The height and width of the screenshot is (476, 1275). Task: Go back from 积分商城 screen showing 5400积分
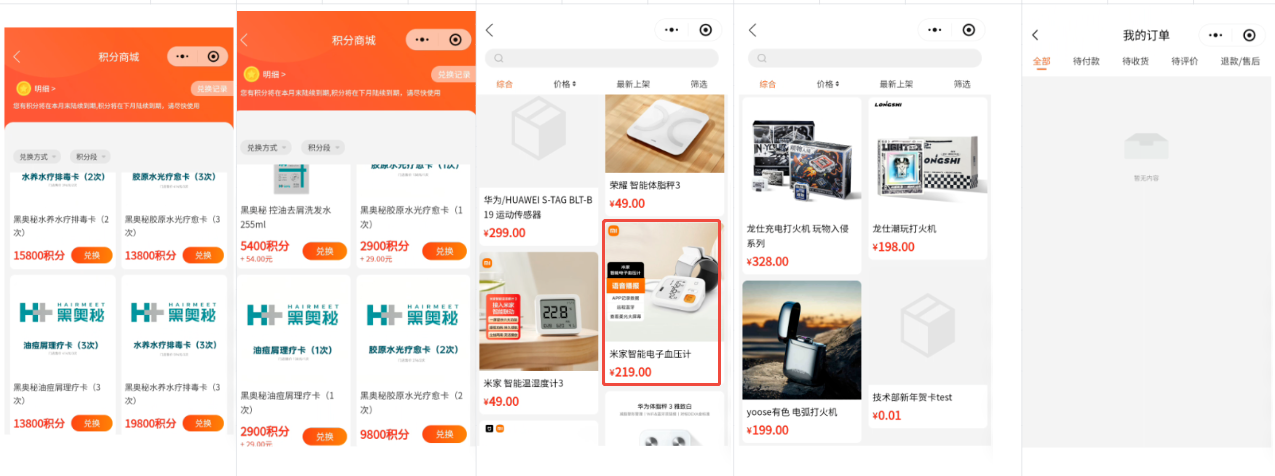point(245,40)
